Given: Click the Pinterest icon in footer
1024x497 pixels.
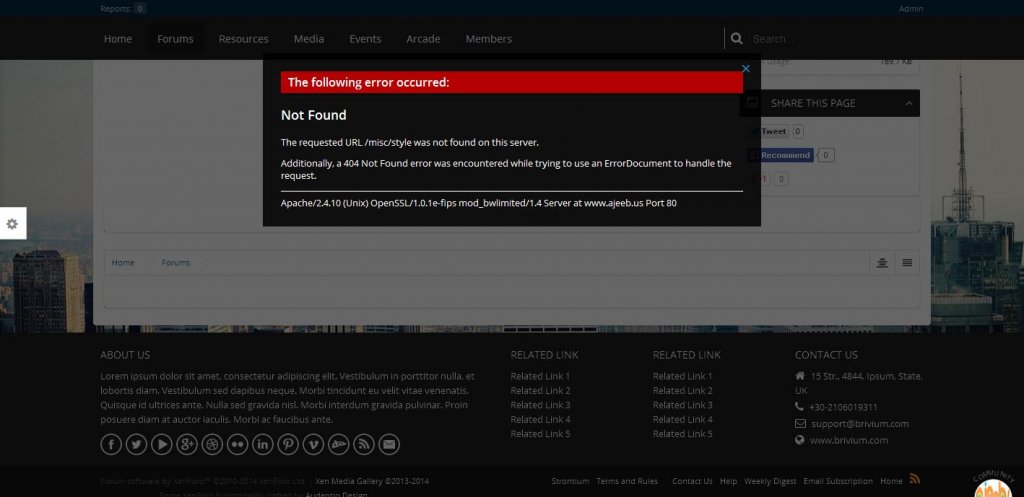Looking at the screenshot, I should 288,444.
